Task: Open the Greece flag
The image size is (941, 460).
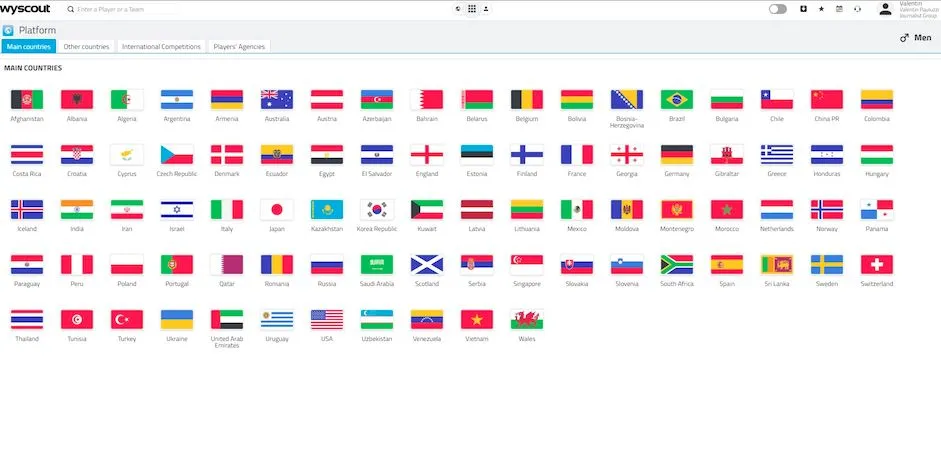Action: click(777, 155)
